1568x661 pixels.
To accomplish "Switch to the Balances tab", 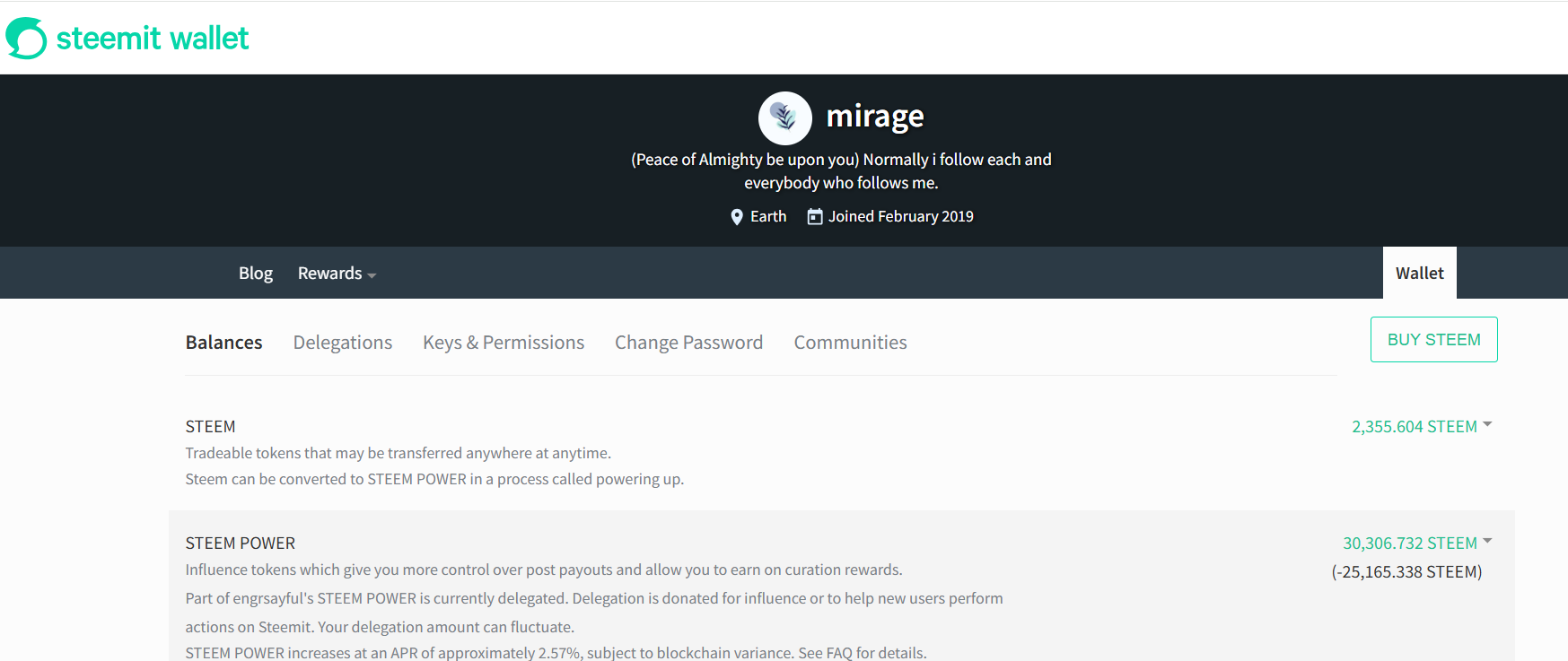I will tap(224, 343).
